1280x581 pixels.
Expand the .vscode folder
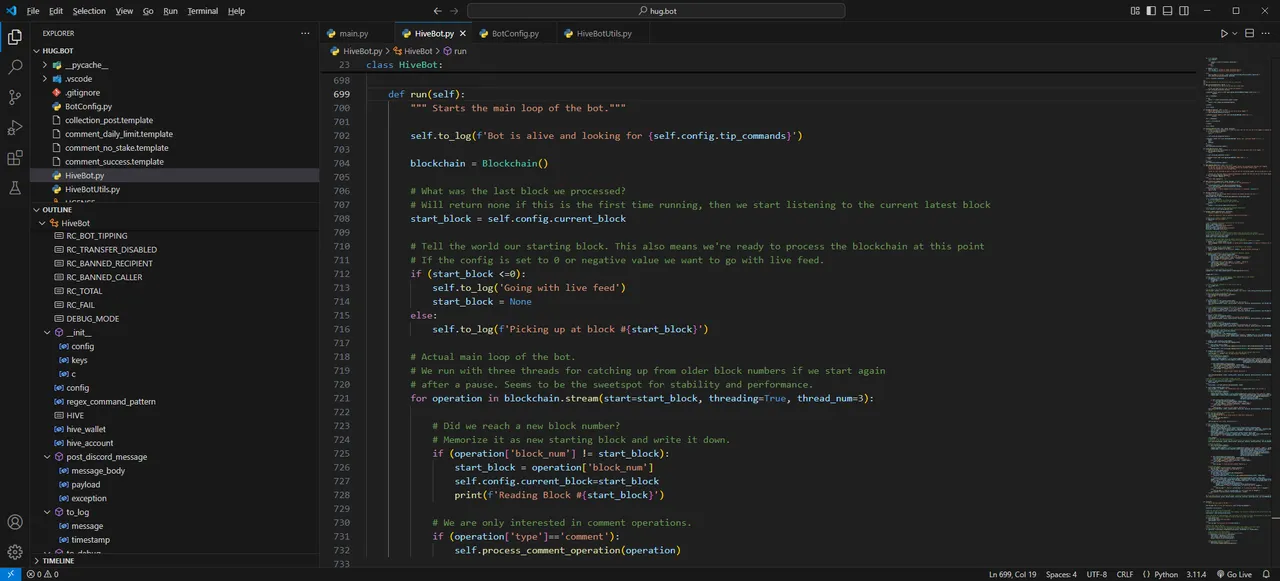tap(45, 79)
